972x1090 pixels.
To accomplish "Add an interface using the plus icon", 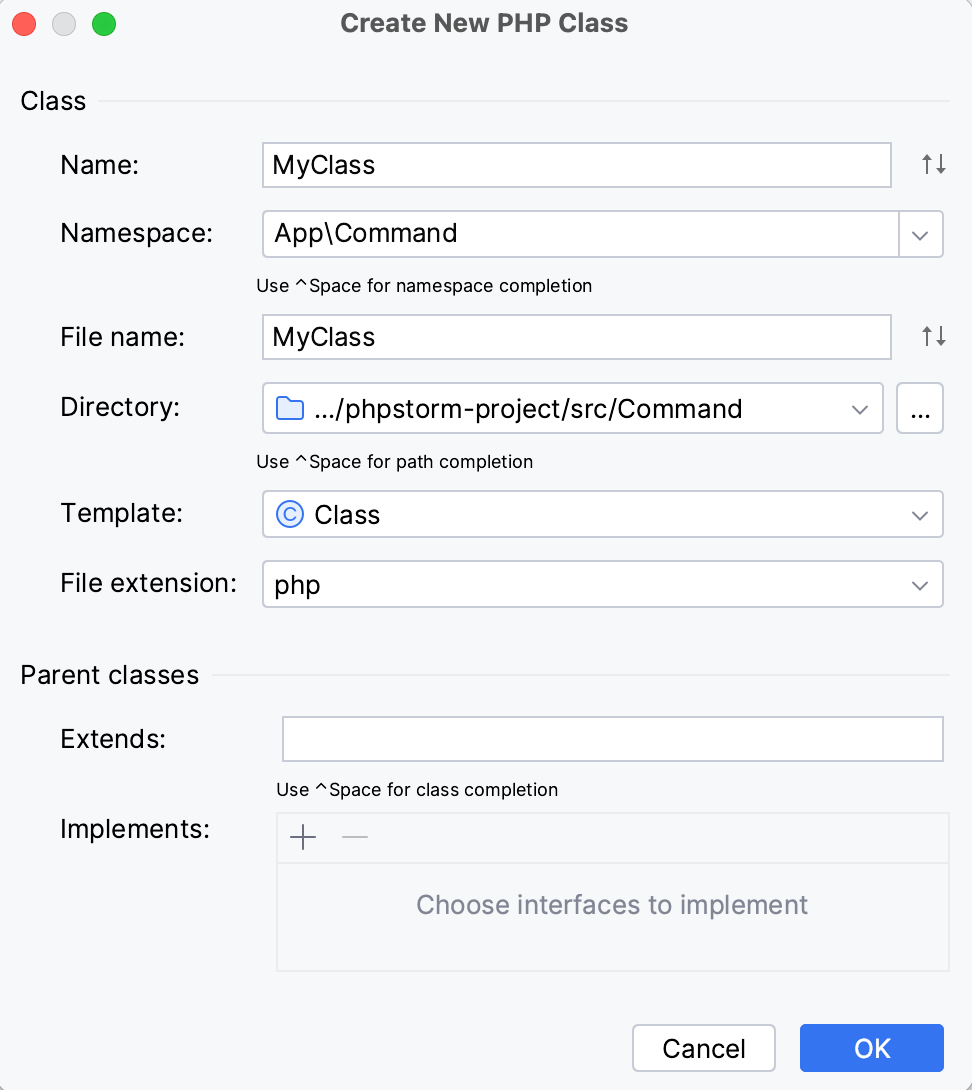I will 303,837.
